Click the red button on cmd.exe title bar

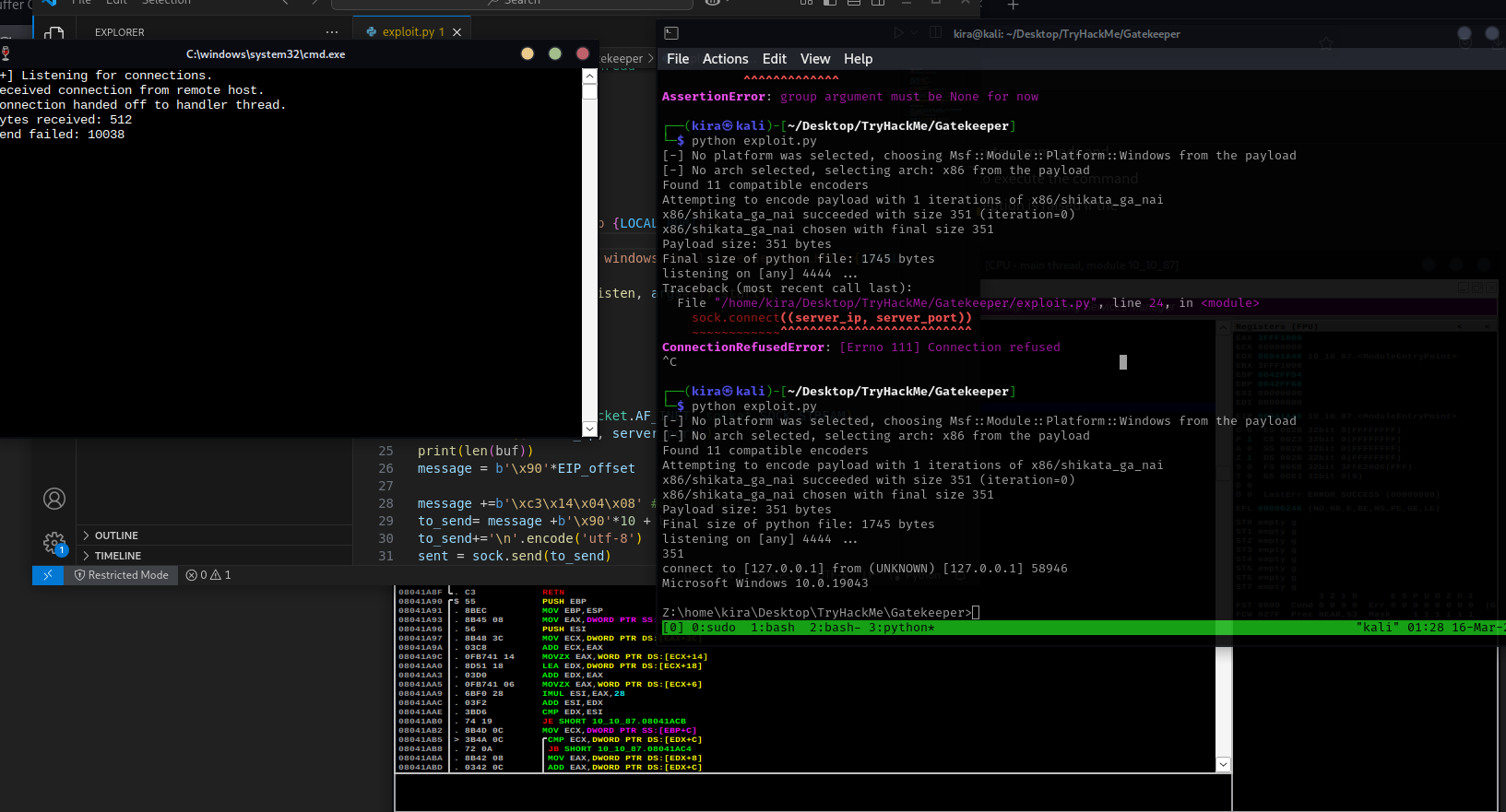583,53
